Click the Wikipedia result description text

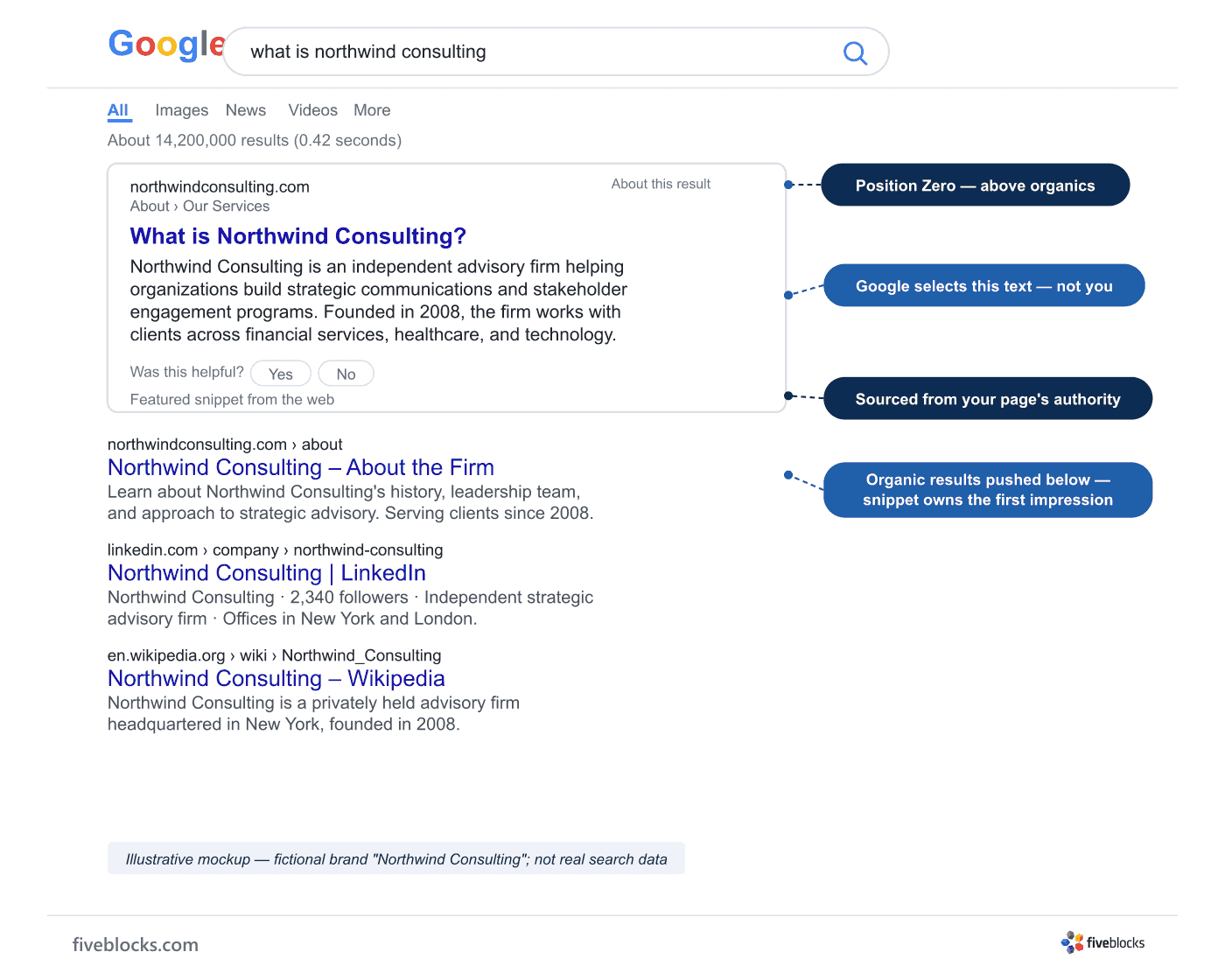click(x=313, y=713)
